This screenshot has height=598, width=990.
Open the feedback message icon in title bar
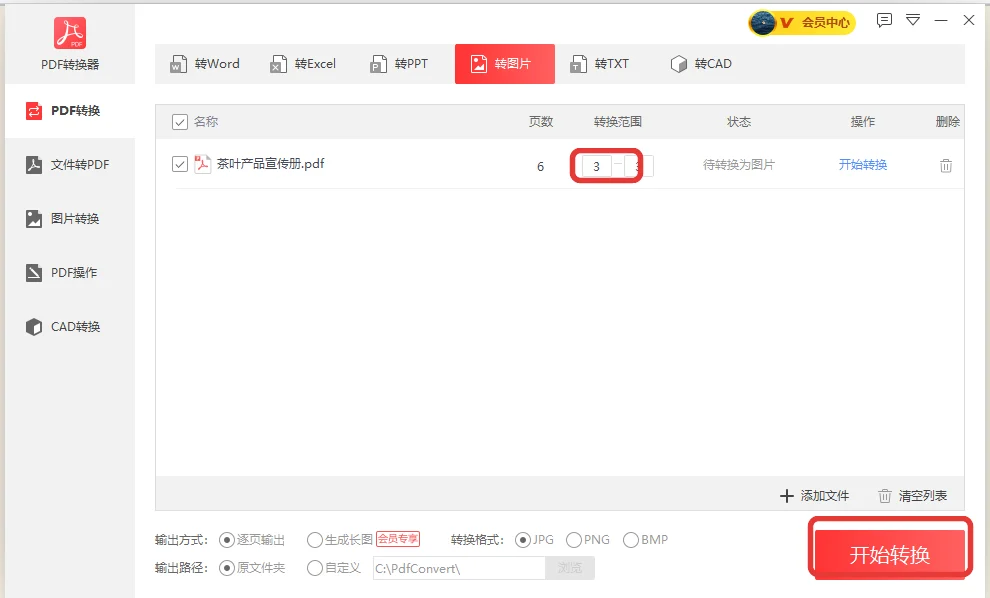(x=884, y=20)
